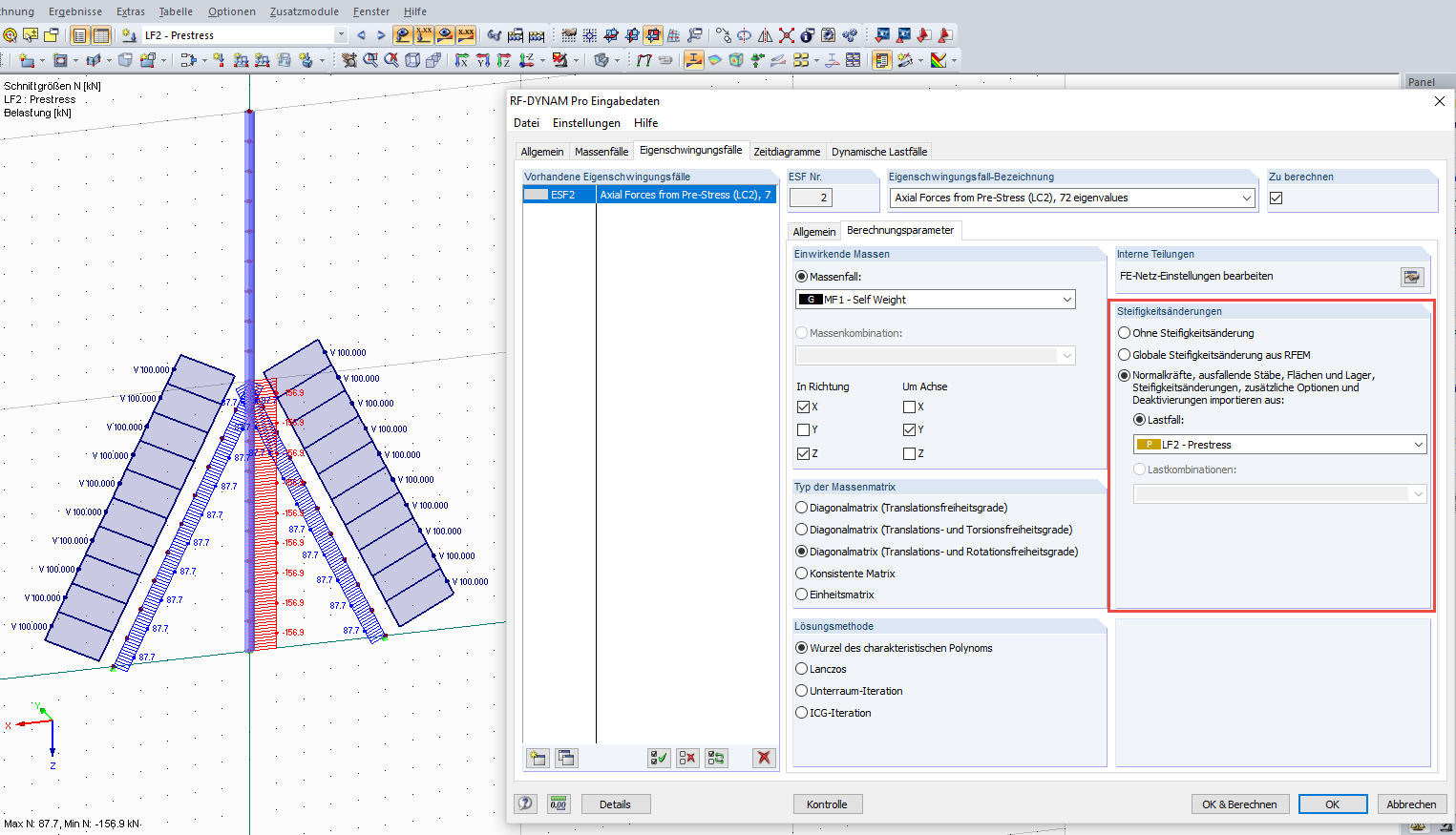Open the FE-Netz-Einstellungen edit icon
1456x835 pixels.
1412,277
